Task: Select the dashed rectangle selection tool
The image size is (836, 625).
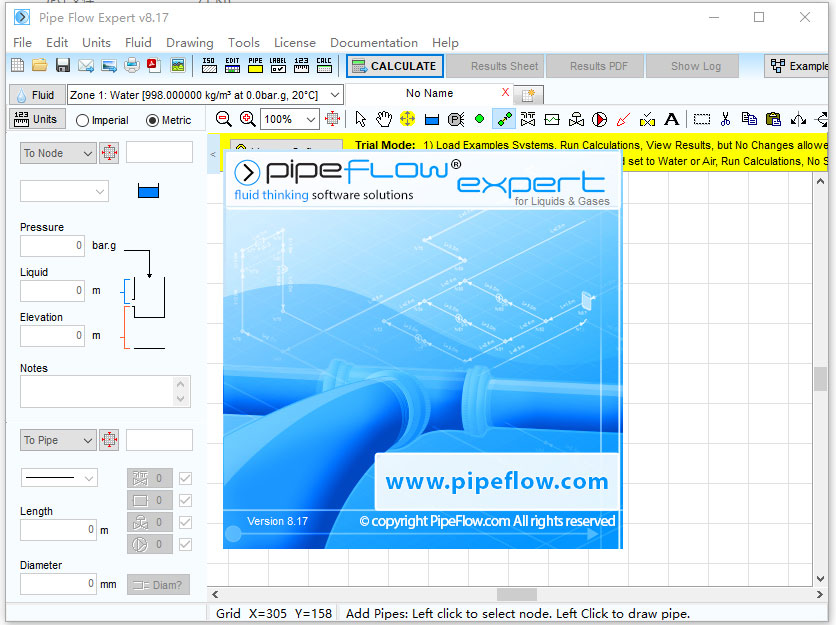Action: pyautogui.click(x=702, y=119)
